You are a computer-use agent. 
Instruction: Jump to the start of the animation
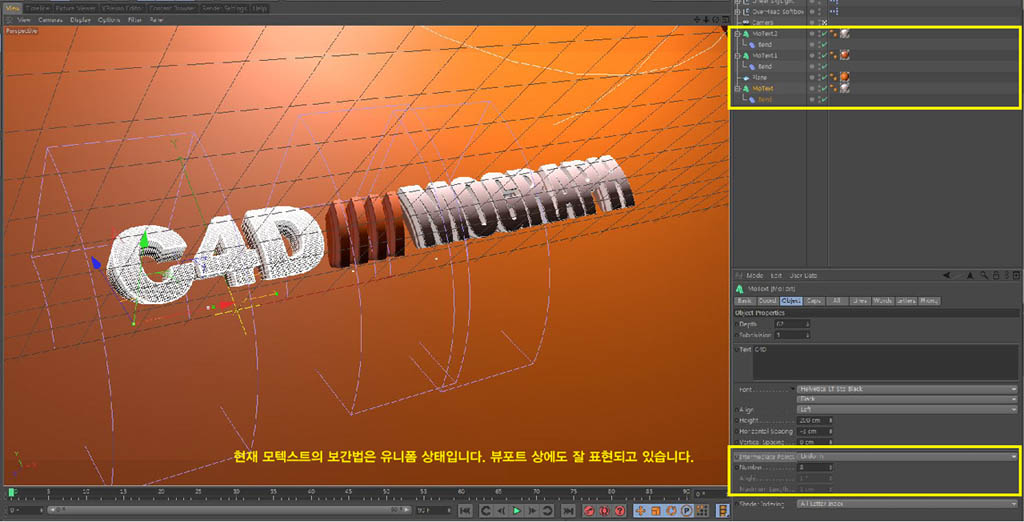tap(466, 511)
